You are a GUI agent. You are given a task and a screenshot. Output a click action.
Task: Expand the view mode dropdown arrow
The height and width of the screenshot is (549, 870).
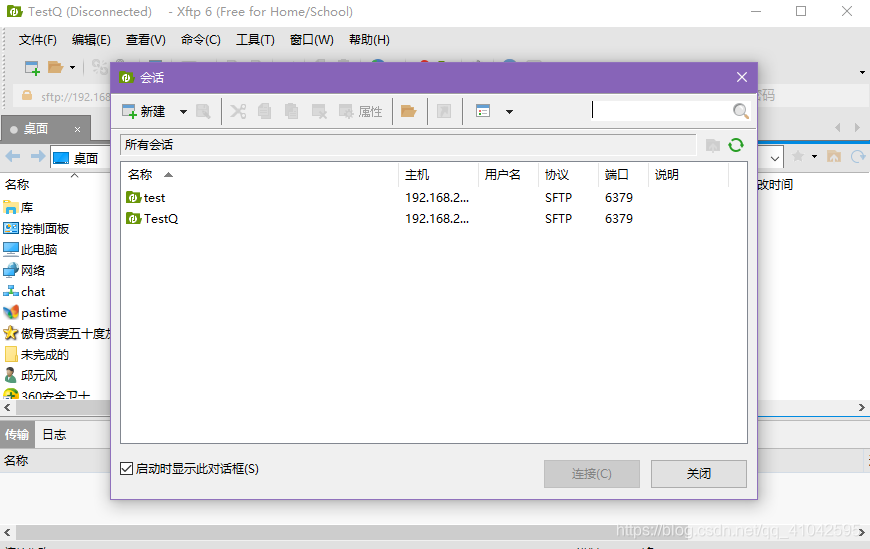509,112
